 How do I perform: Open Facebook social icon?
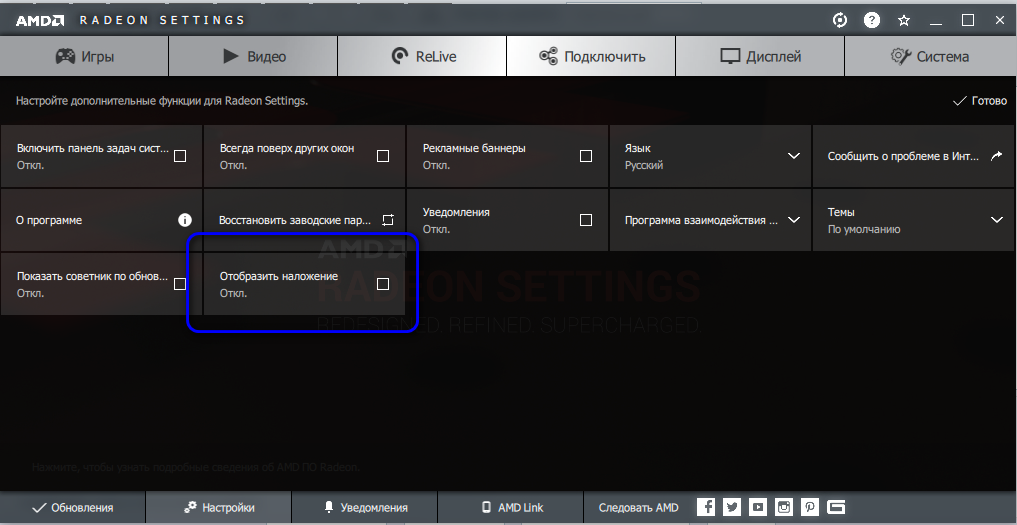[706, 507]
